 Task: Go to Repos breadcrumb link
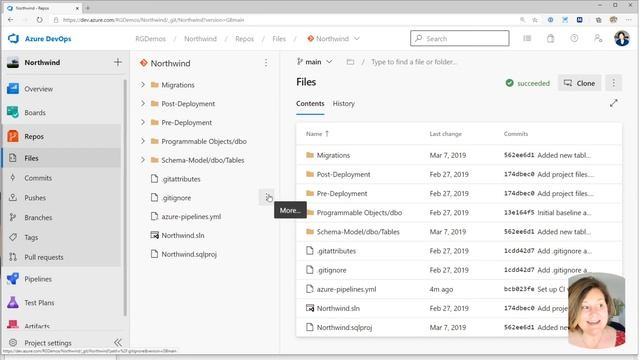244,38
